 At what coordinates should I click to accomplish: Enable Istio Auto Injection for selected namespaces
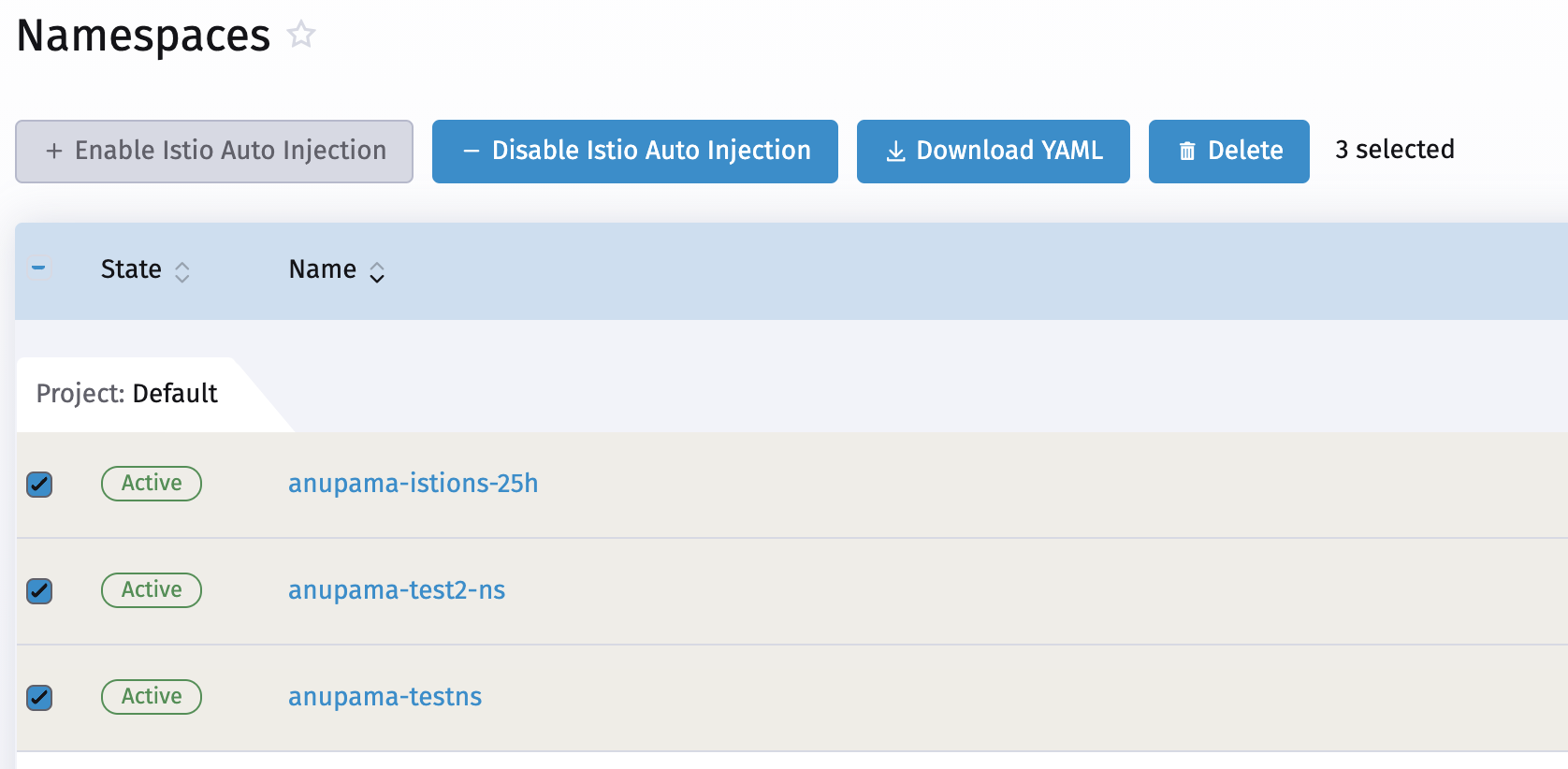pyautogui.click(x=213, y=151)
